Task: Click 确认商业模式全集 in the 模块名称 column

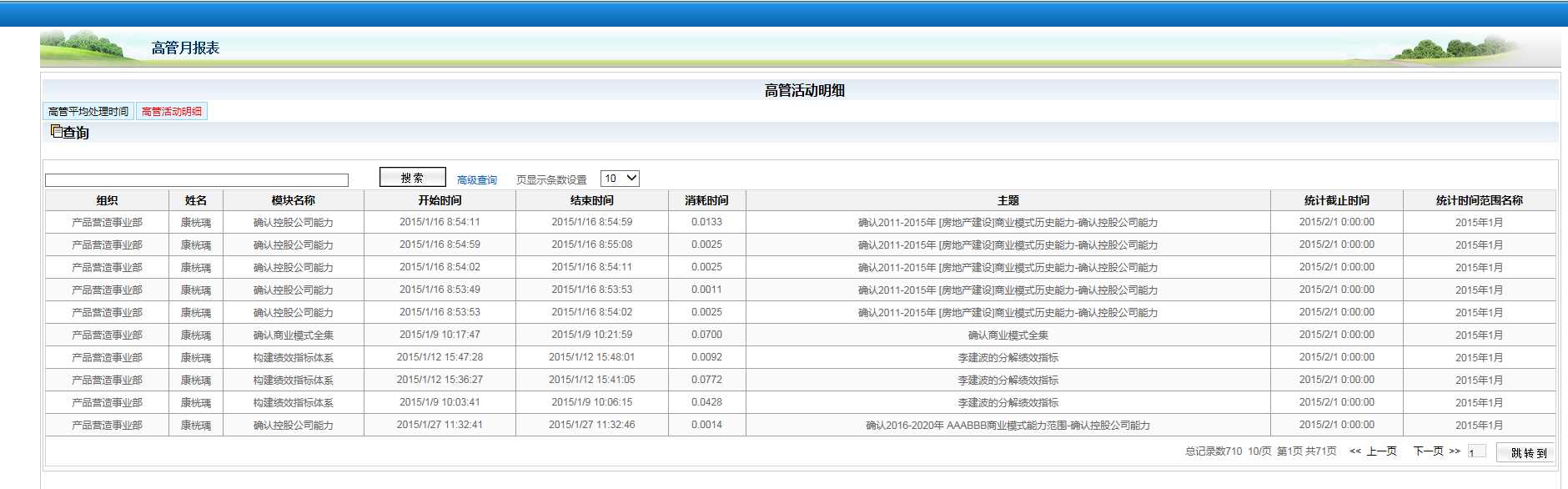Action: tap(294, 335)
